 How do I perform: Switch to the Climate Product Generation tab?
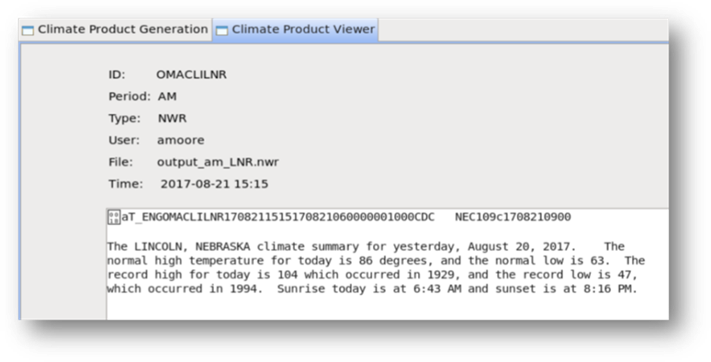[115, 30]
